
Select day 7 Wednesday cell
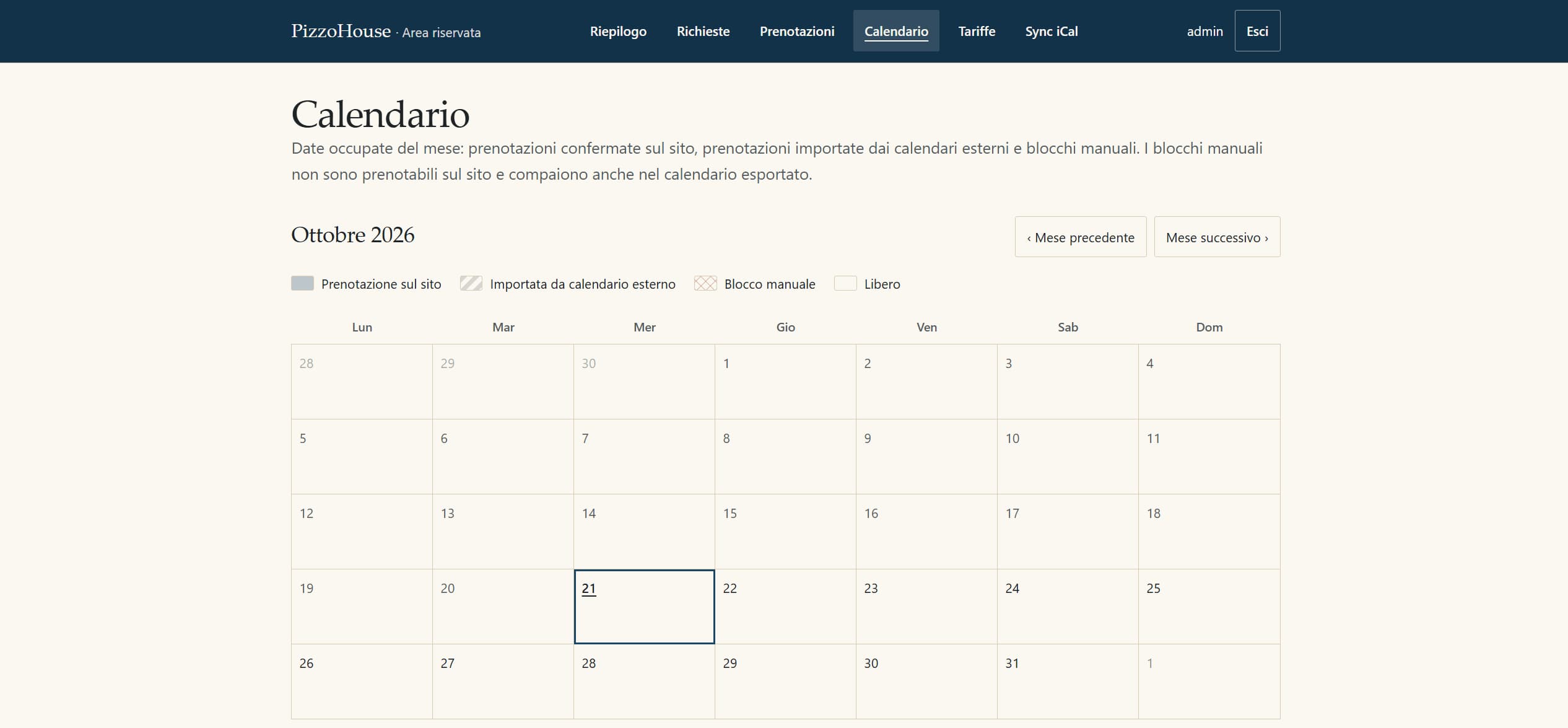pyautogui.click(x=644, y=457)
